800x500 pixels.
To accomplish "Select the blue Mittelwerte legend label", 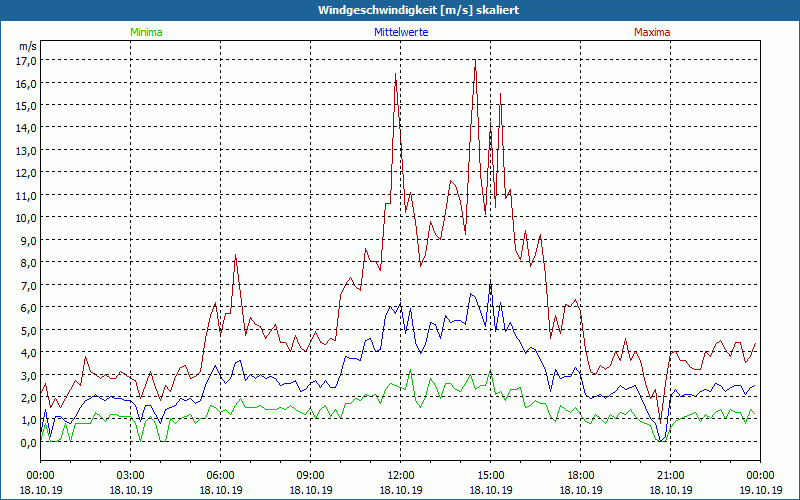I will pyautogui.click(x=400, y=32).
